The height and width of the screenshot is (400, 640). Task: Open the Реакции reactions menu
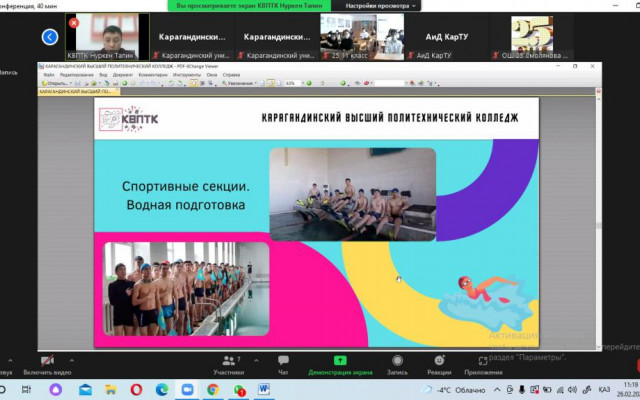[x=439, y=365]
